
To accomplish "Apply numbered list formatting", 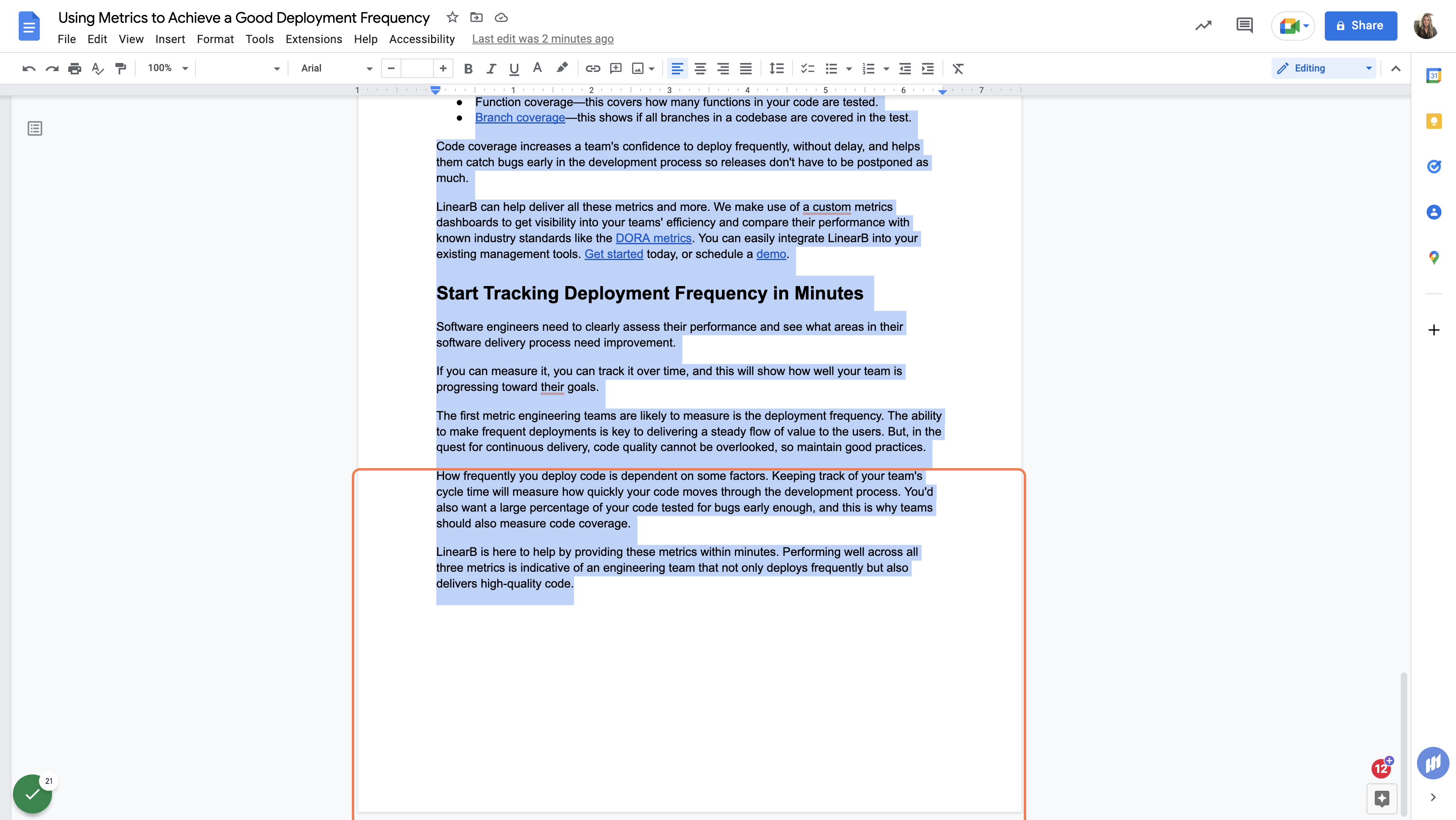I will coord(869,68).
